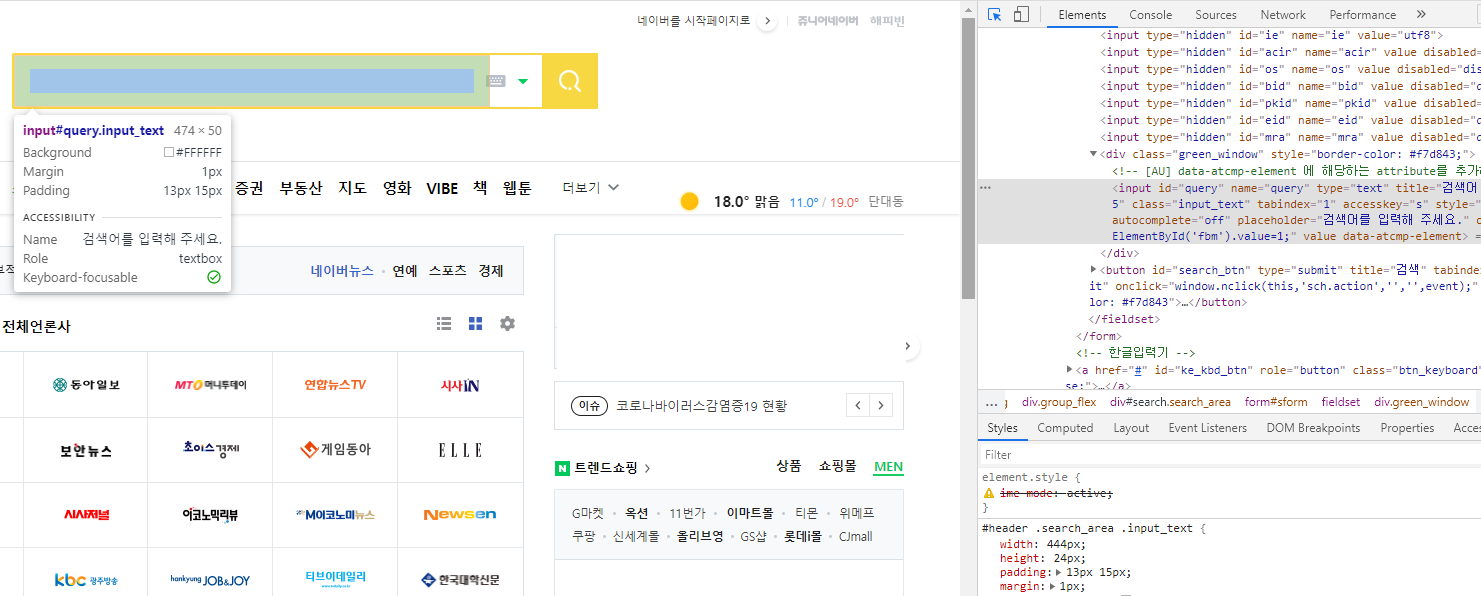The height and width of the screenshot is (596, 1481).
Task: Show next issue arrow
Action: point(881,405)
